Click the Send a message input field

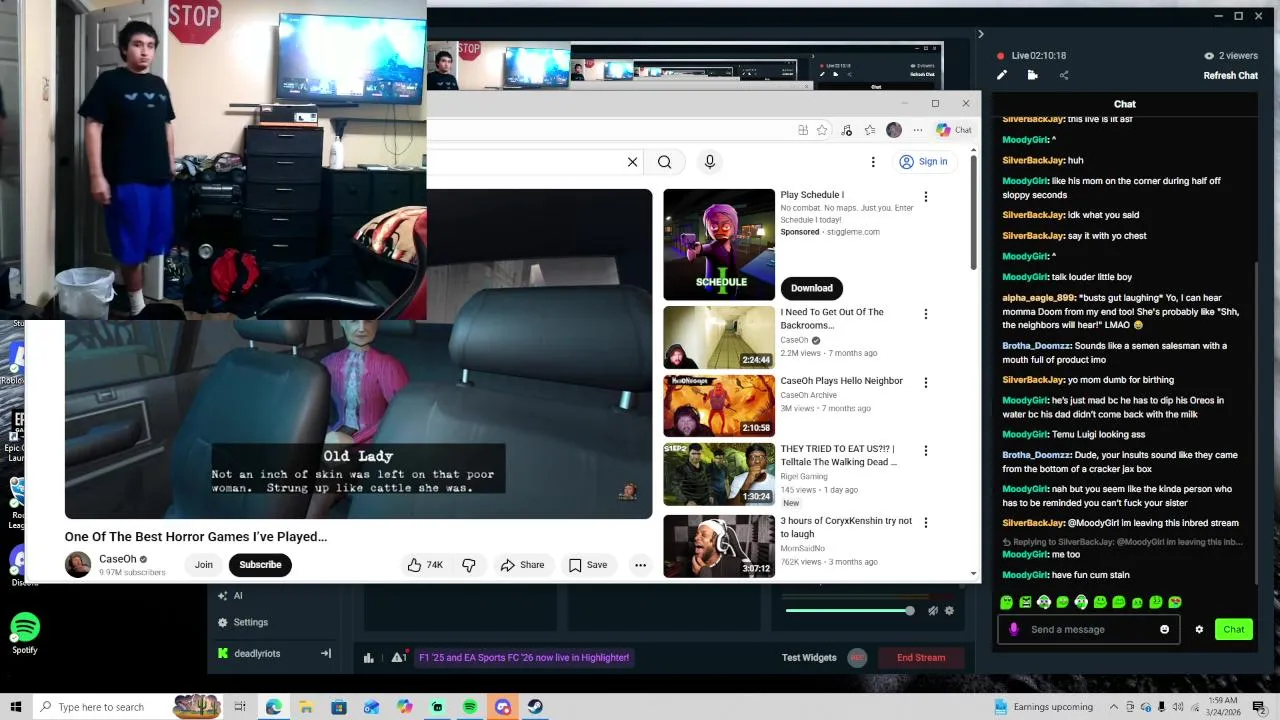[x=1089, y=629]
